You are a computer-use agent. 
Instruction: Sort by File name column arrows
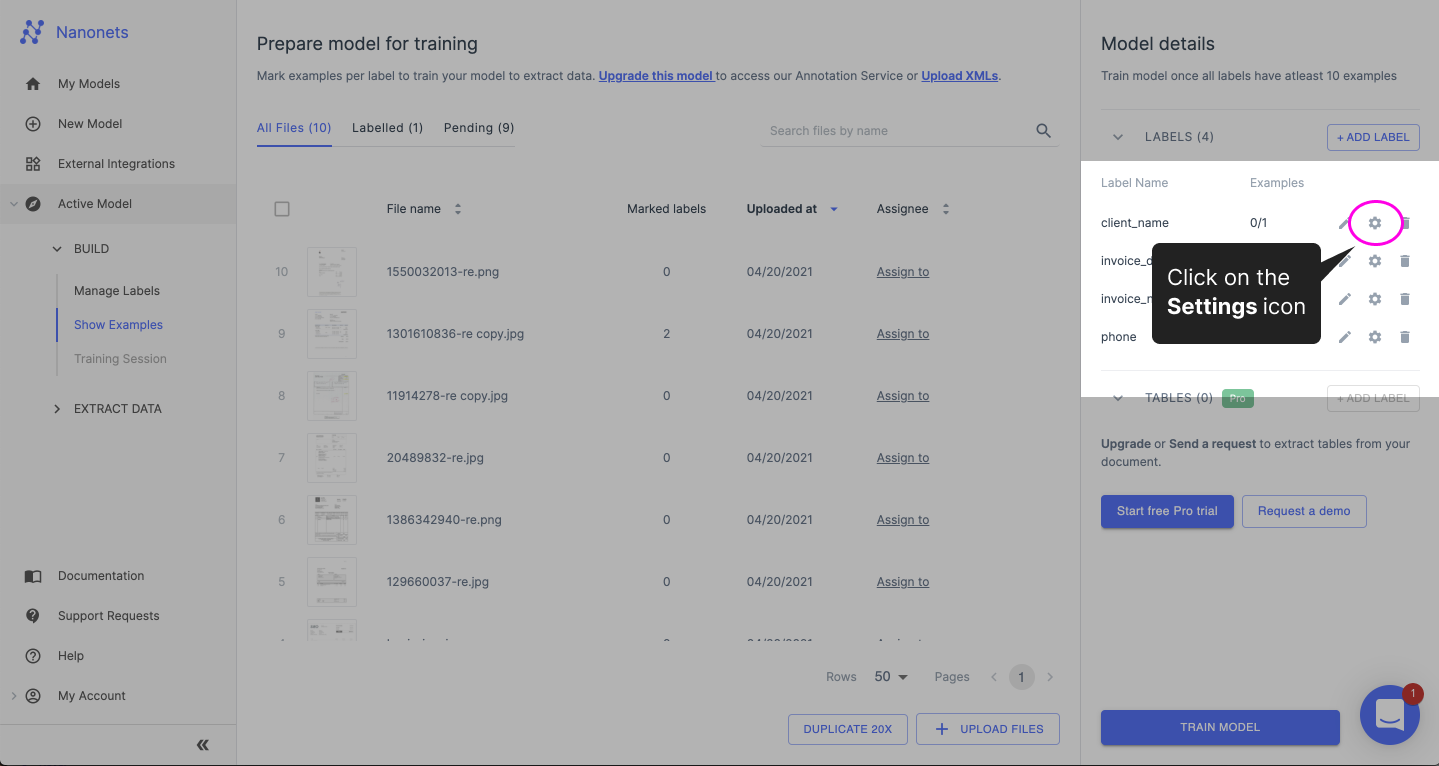(458, 209)
